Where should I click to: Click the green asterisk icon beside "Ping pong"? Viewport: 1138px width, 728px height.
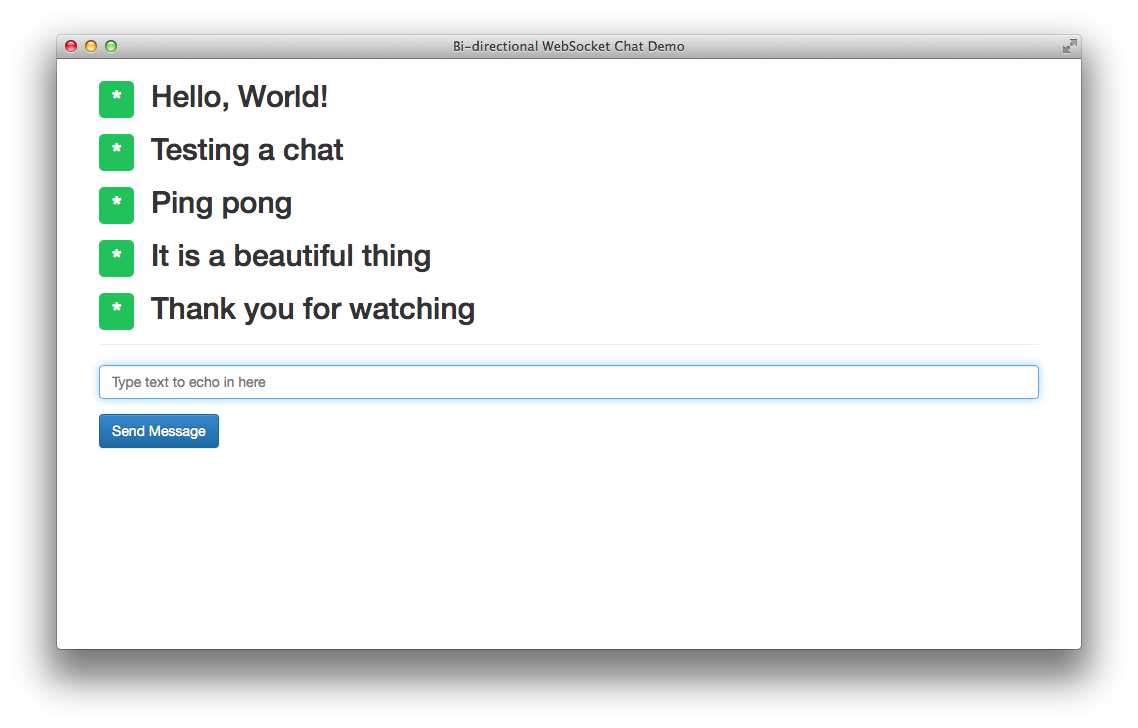(116, 205)
